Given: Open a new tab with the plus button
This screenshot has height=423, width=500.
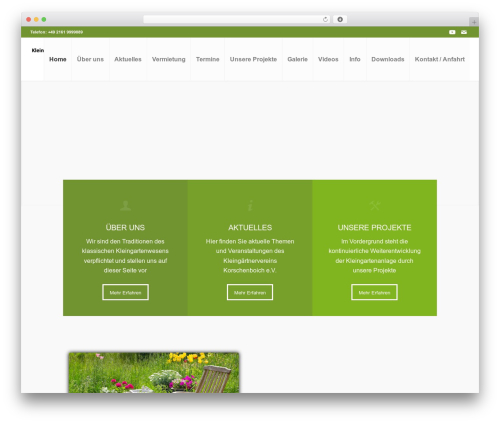Looking at the screenshot, I should (474, 22).
